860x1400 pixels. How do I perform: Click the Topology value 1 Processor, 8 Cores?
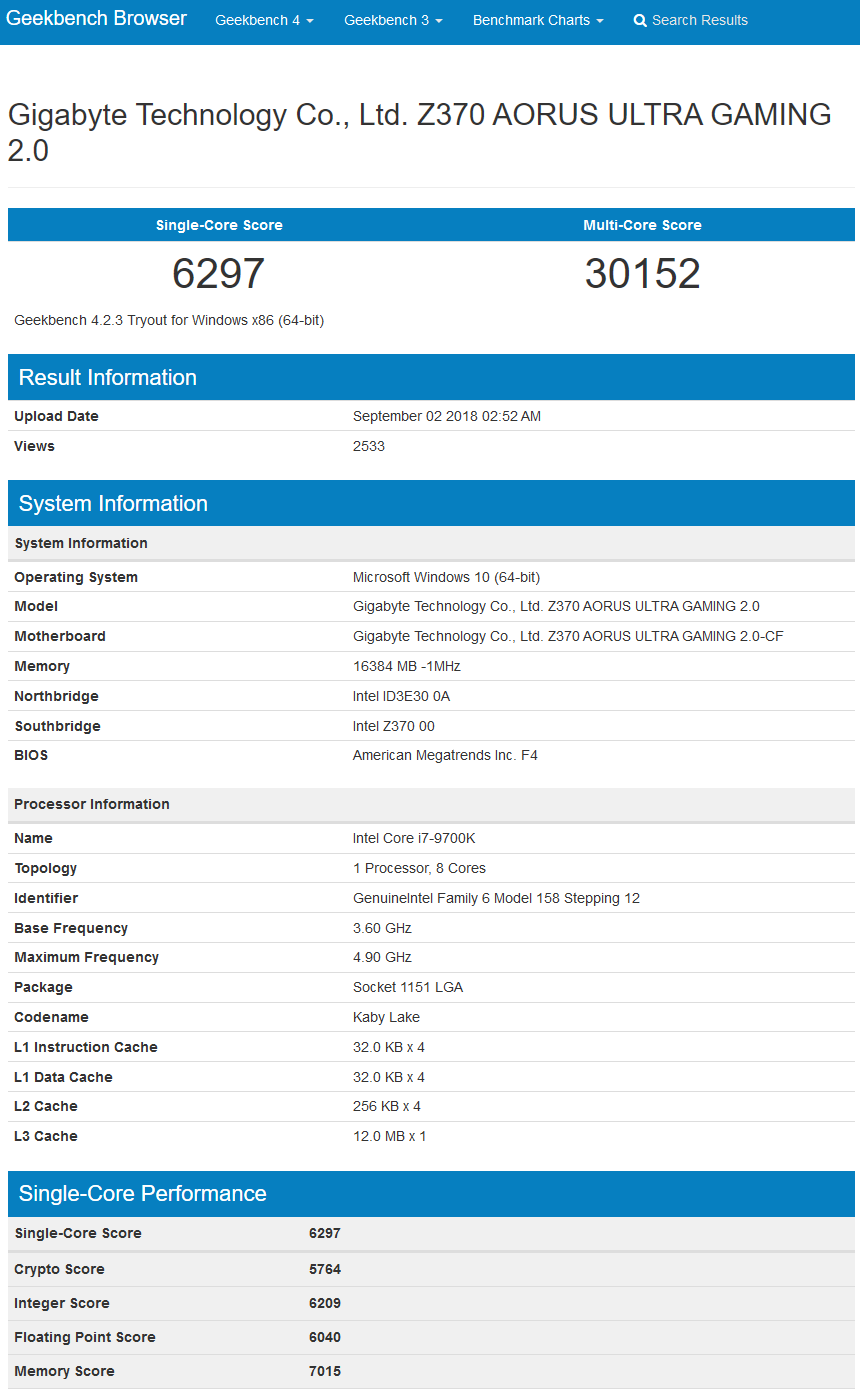[x=419, y=868]
